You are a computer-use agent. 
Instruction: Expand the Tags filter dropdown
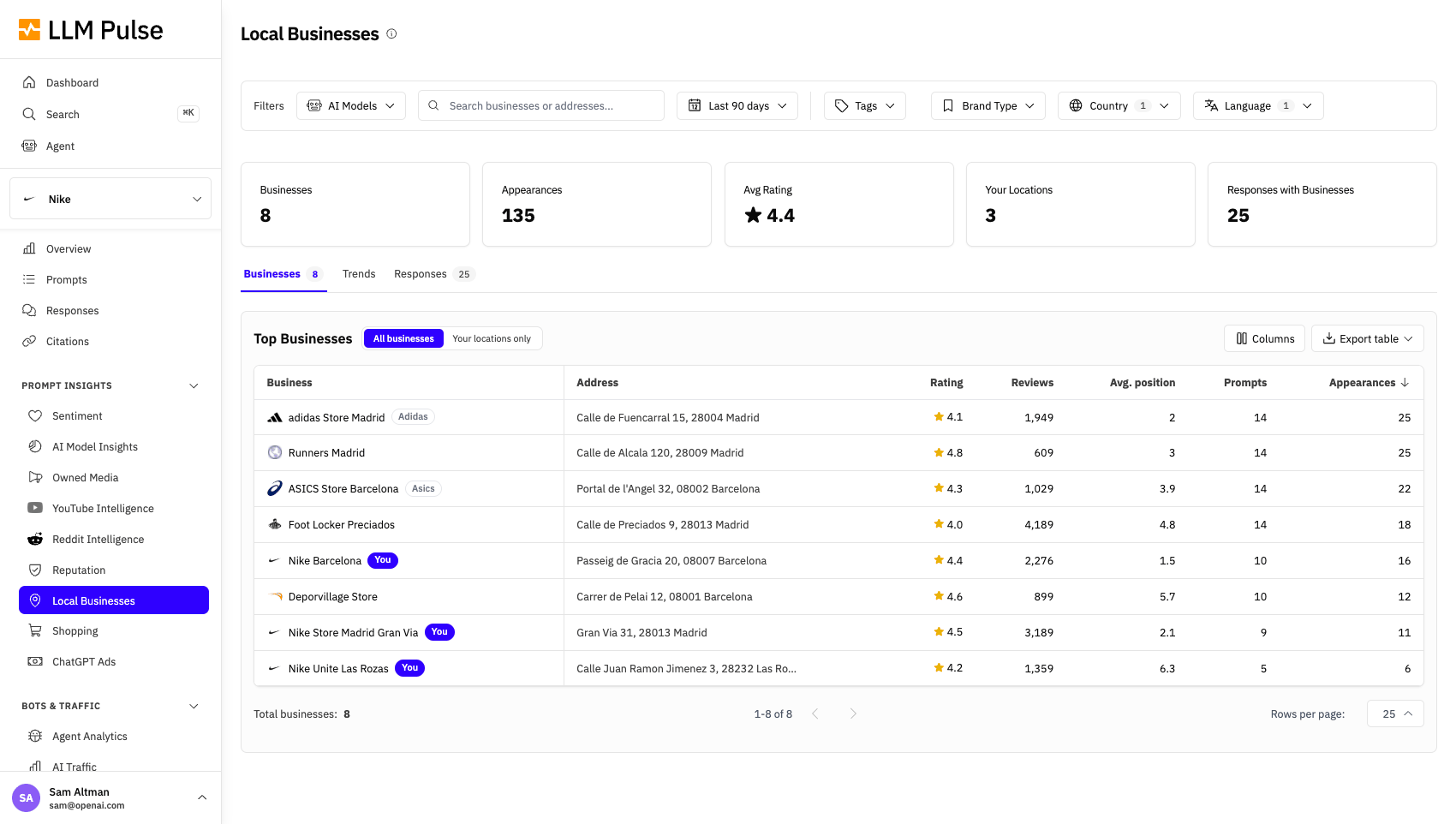pyautogui.click(x=865, y=105)
